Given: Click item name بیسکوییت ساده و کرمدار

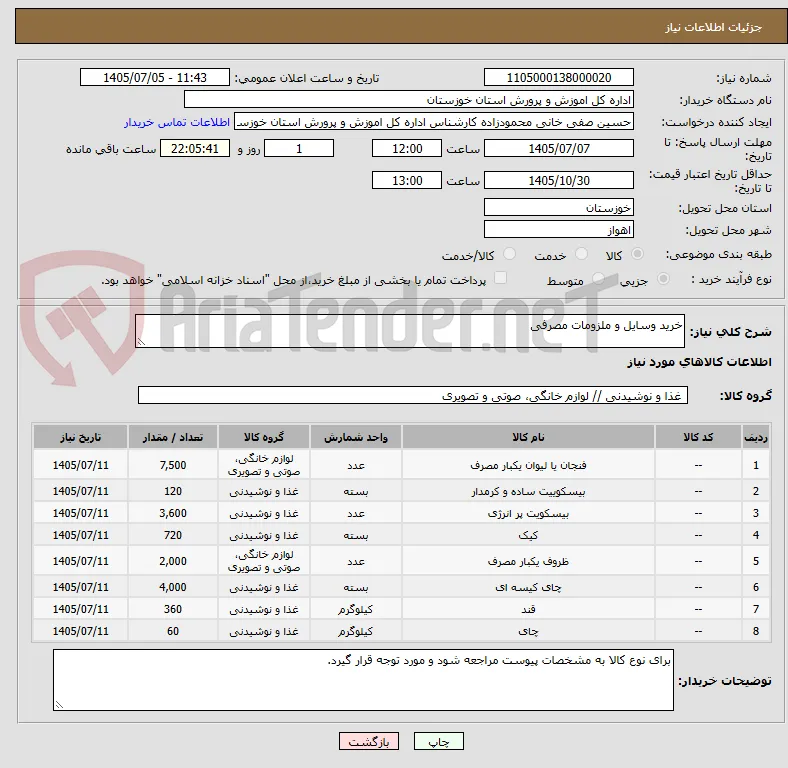Looking at the screenshot, I should (528, 491).
